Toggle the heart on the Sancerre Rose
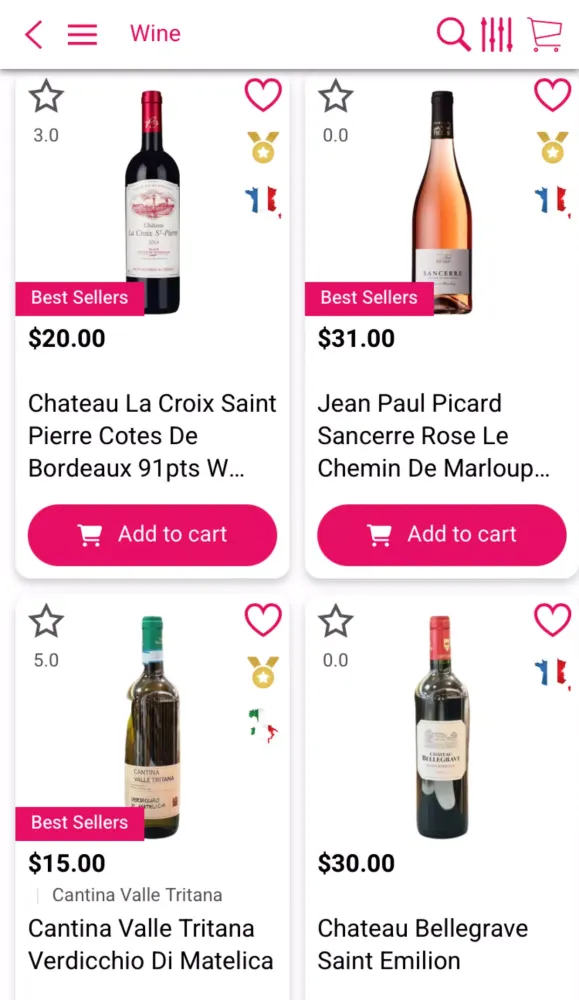579x1000 pixels. 552,95
